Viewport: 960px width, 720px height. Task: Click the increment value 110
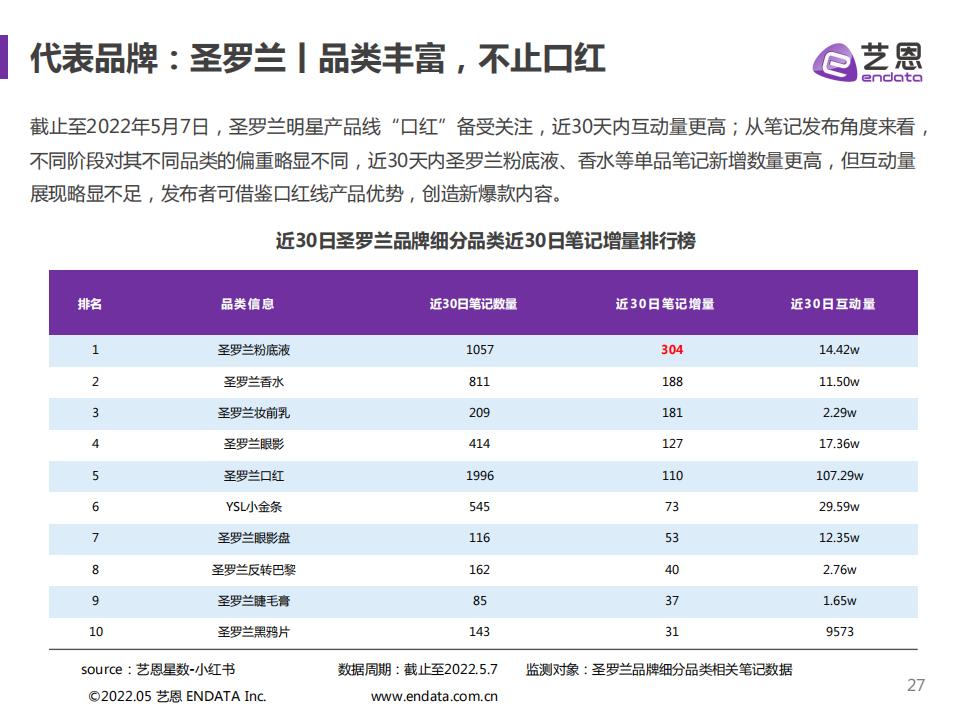click(672, 476)
